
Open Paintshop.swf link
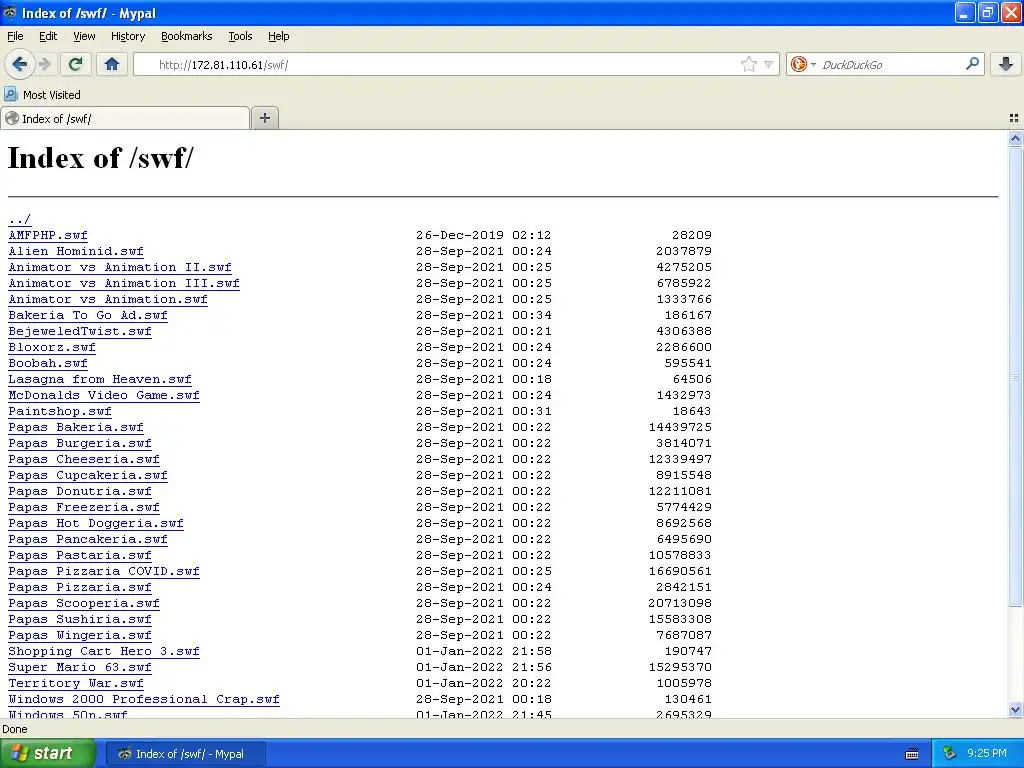pyautogui.click(x=59, y=411)
